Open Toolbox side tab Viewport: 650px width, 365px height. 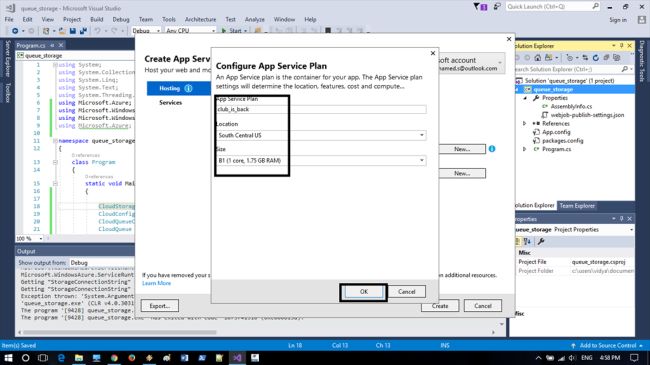pyautogui.click(x=7, y=92)
